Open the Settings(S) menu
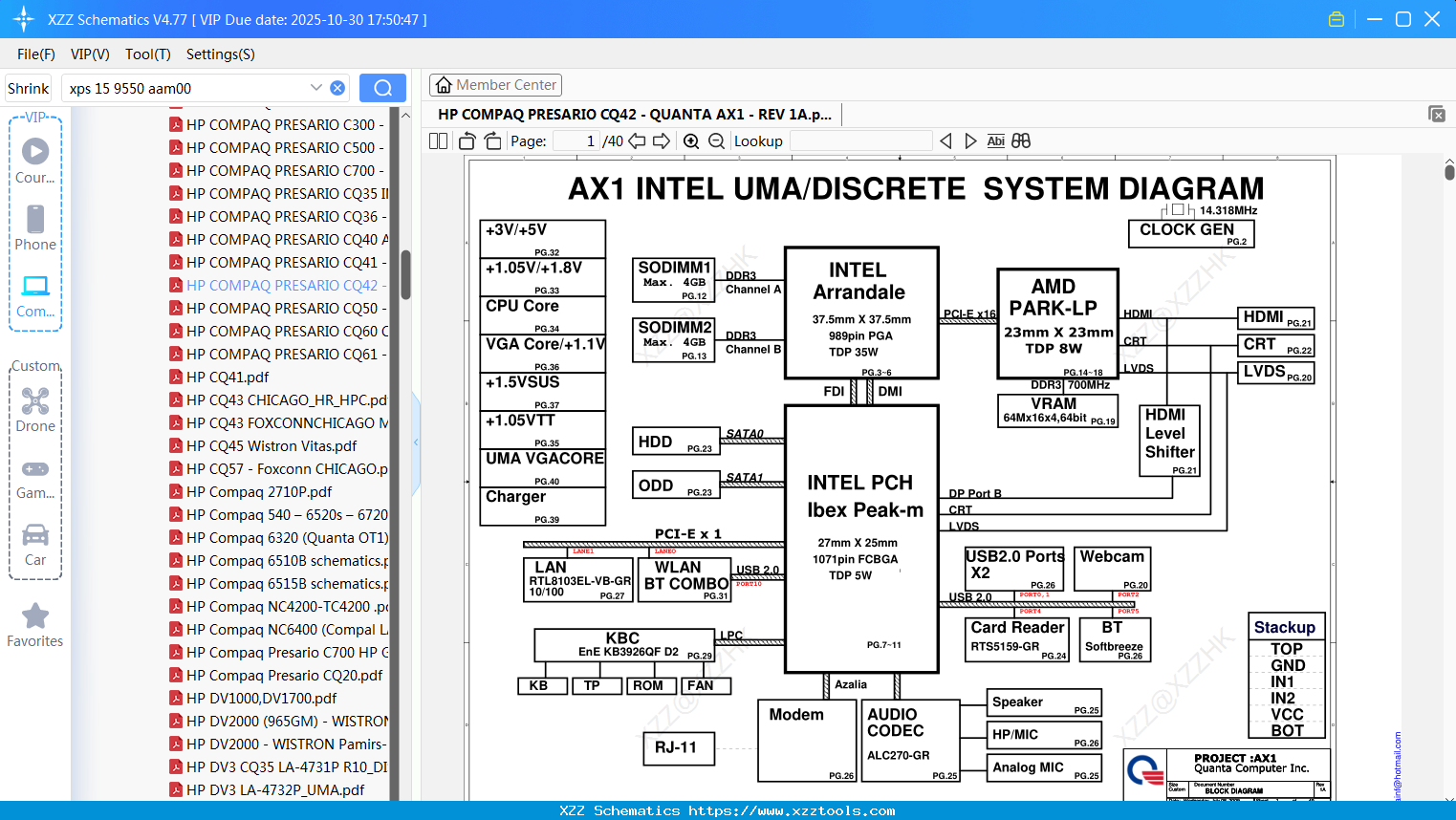The image size is (1456, 820). pyautogui.click(x=221, y=54)
